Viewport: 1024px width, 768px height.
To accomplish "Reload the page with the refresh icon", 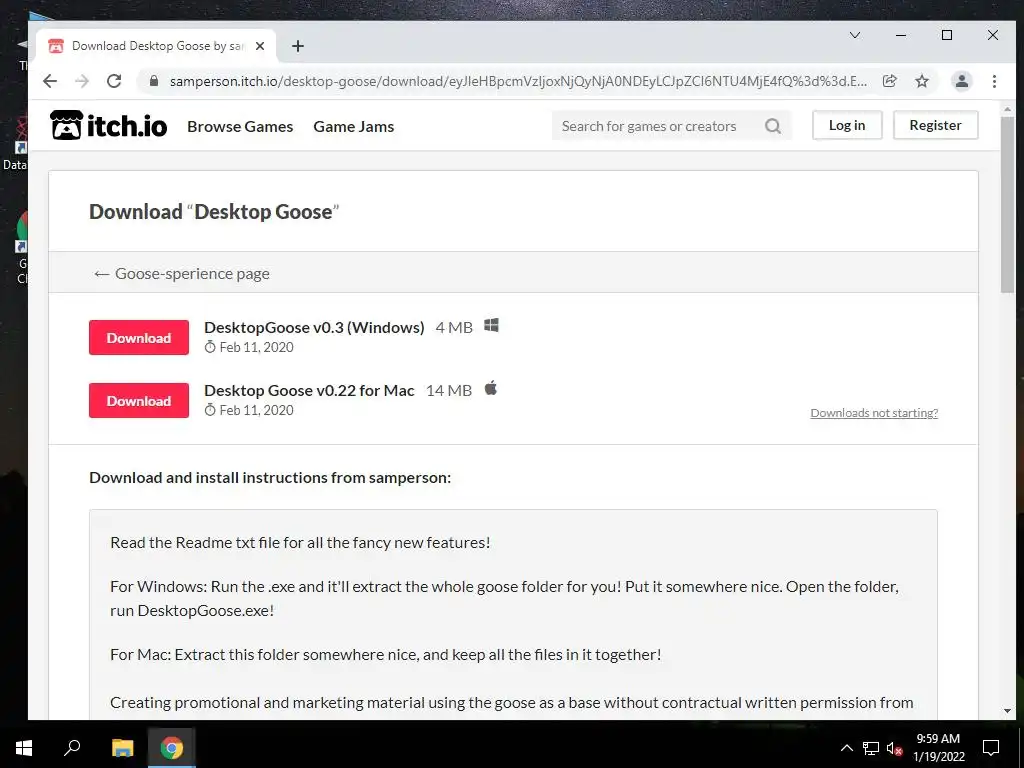I will pos(114,81).
